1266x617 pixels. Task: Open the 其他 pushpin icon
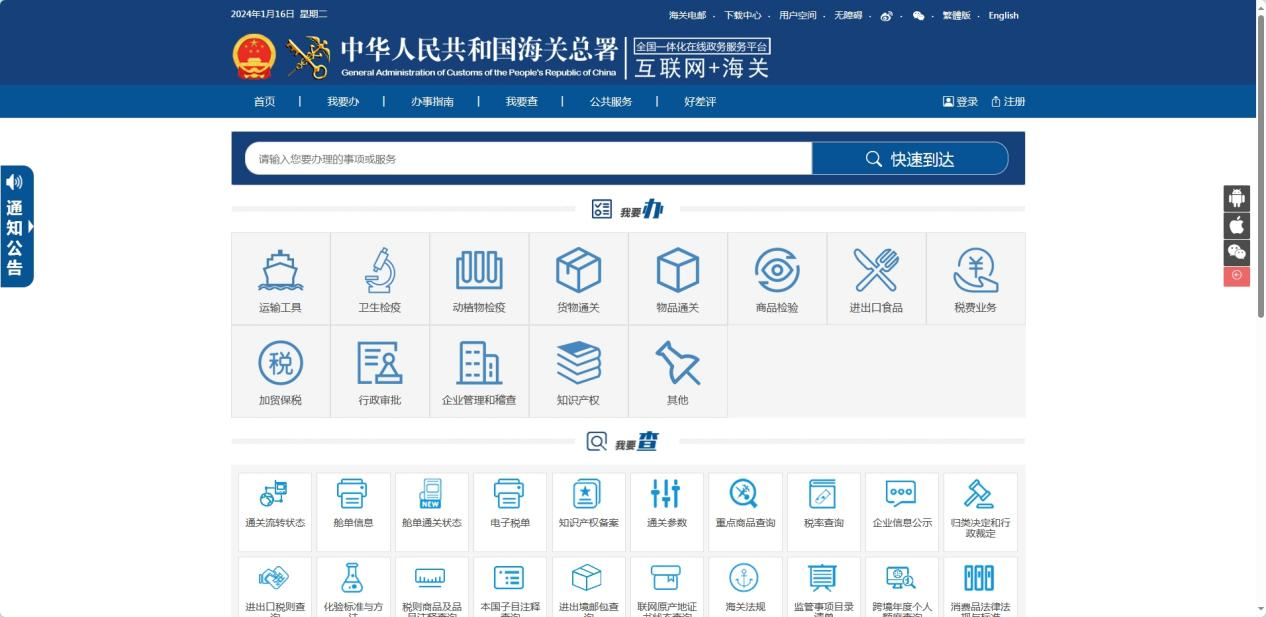tap(677, 363)
